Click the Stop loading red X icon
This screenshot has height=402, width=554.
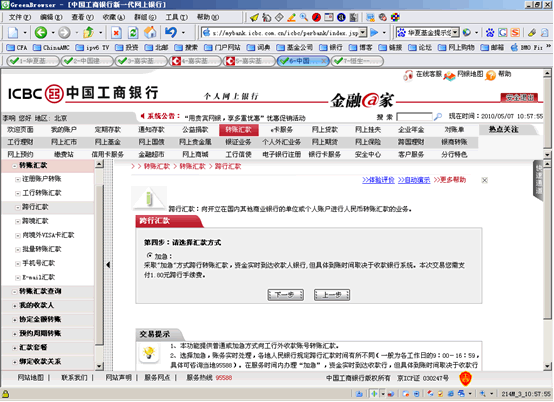pos(116,33)
